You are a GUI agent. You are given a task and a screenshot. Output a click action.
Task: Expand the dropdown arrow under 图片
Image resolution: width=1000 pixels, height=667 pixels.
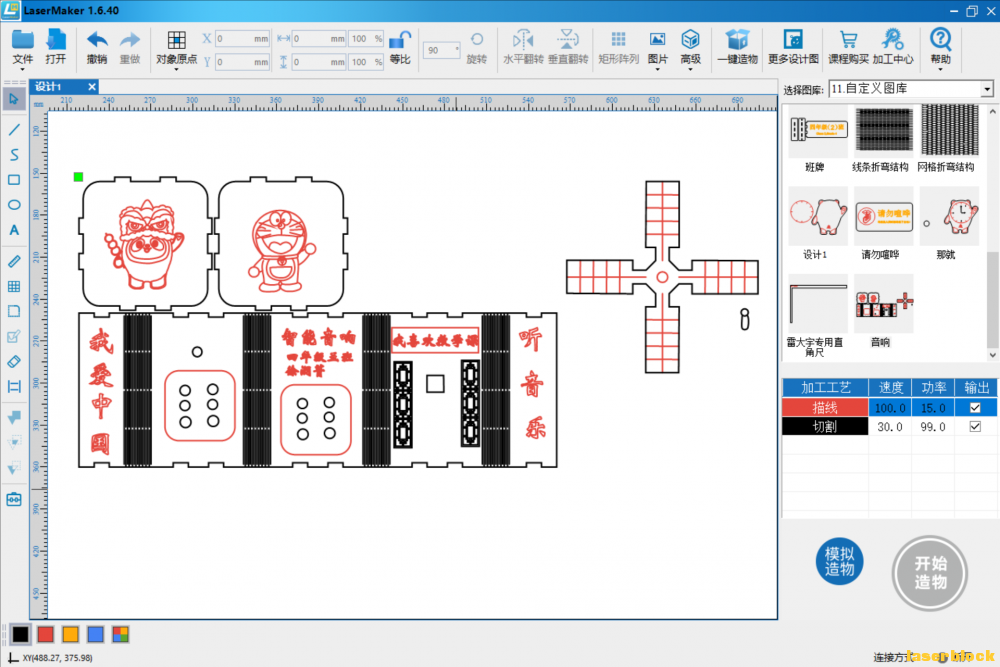pos(657,69)
